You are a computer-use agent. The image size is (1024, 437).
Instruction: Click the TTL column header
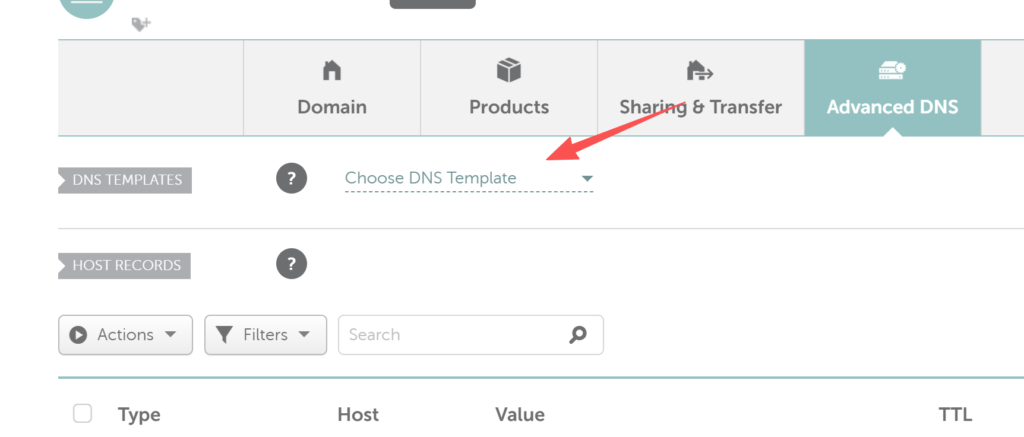(x=955, y=414)
